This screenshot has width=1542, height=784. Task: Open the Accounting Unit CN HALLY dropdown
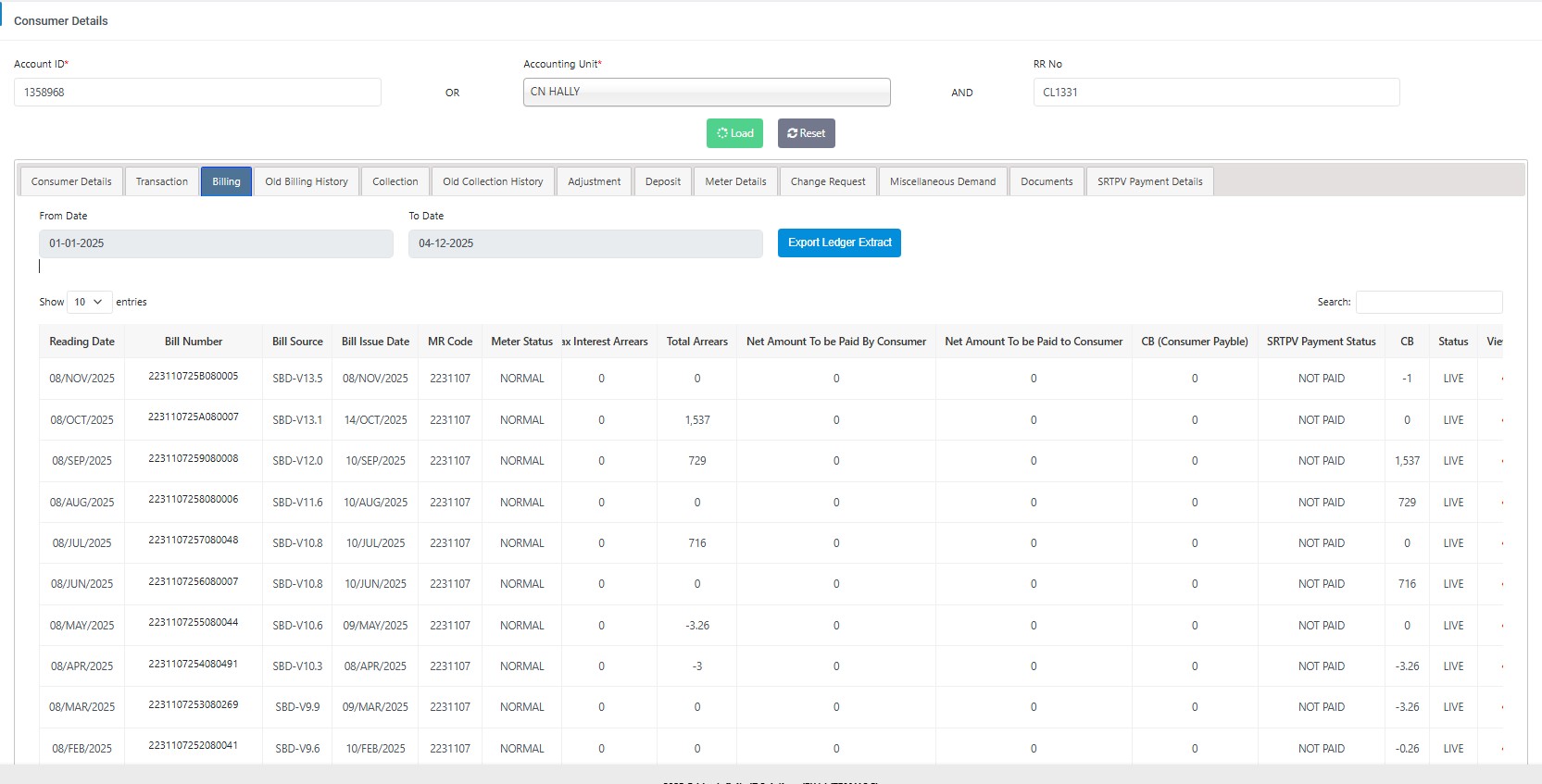706,92
